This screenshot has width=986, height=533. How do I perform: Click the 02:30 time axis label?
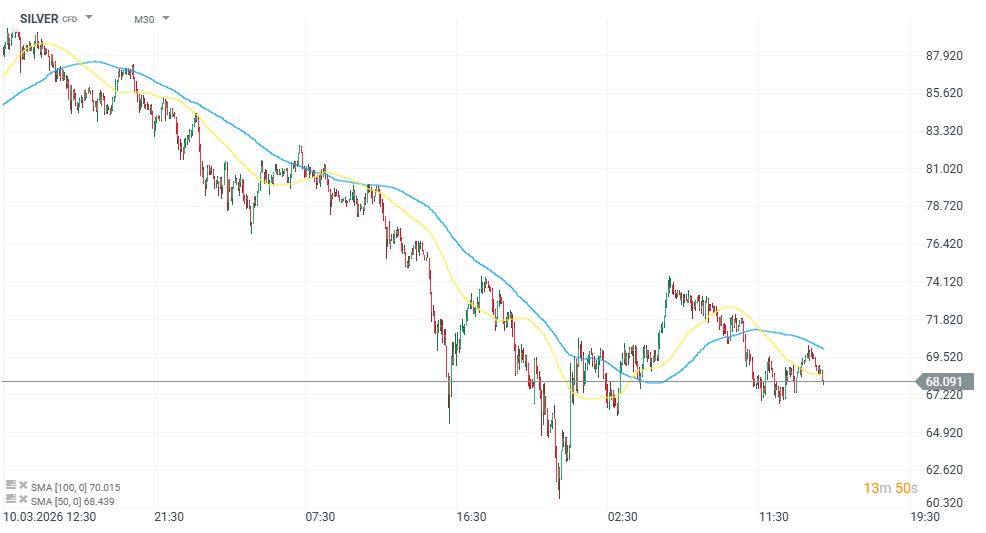point(622,517)
